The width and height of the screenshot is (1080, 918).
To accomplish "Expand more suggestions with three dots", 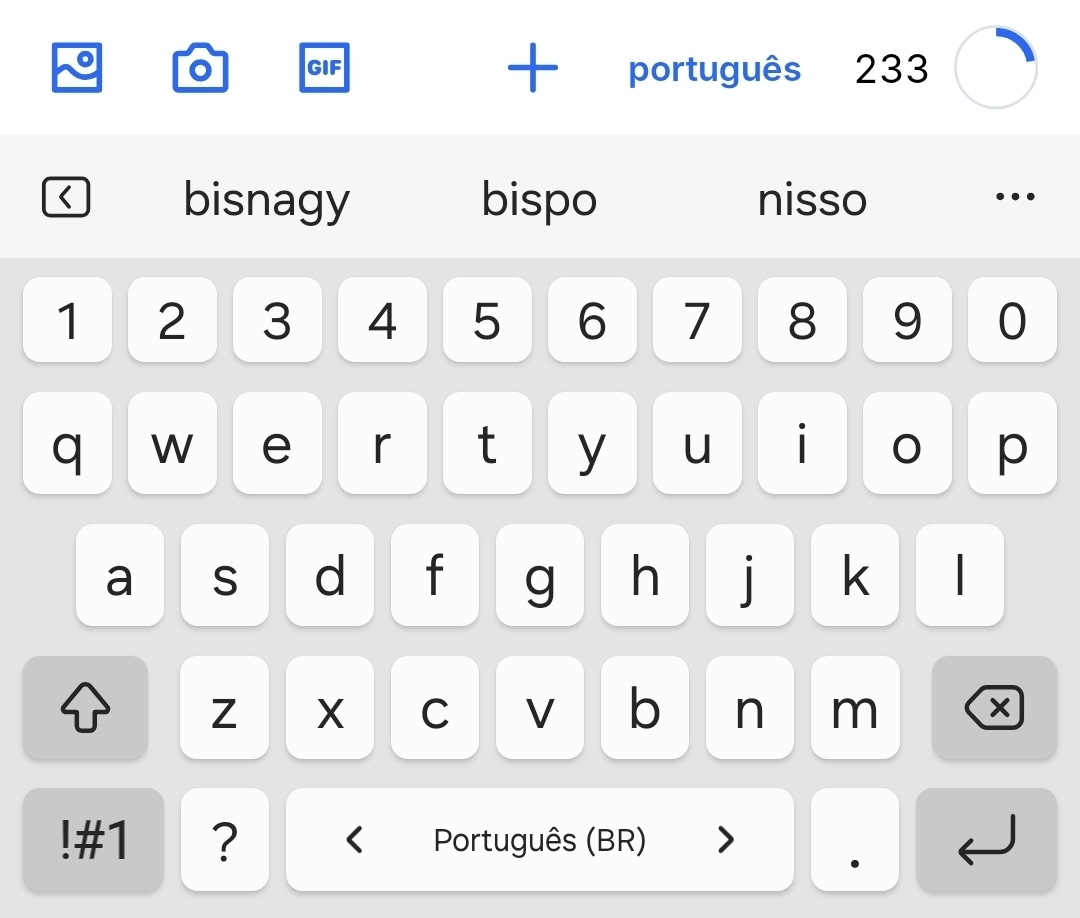I will tap(1015, 197).
